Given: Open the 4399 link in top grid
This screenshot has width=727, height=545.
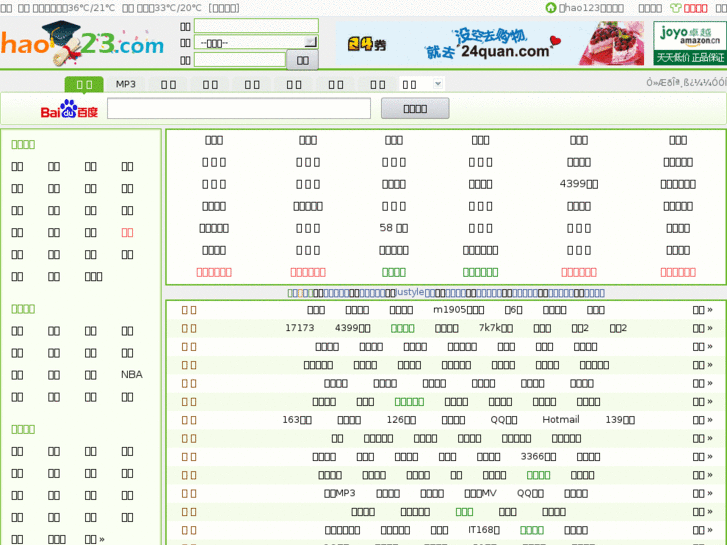Looking at the screenshot, I should (579, 184).
